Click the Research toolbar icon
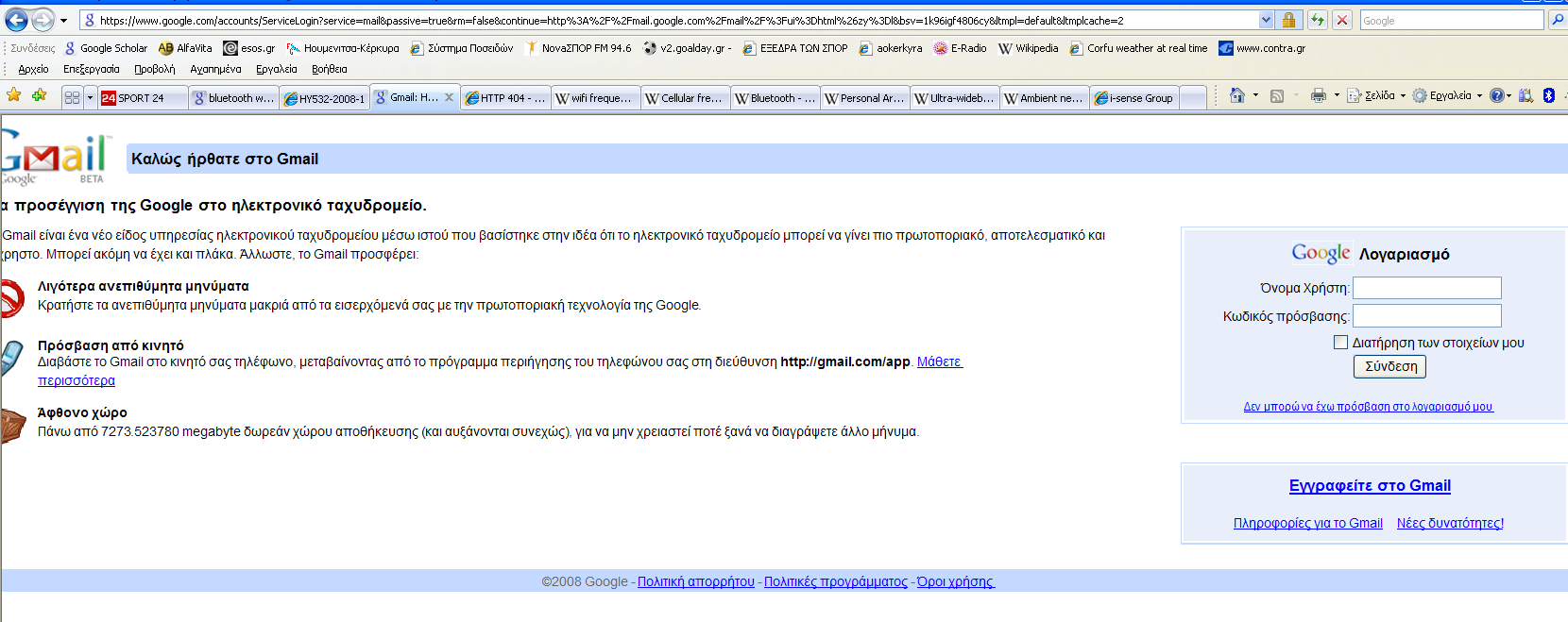 click(1525, 95)
